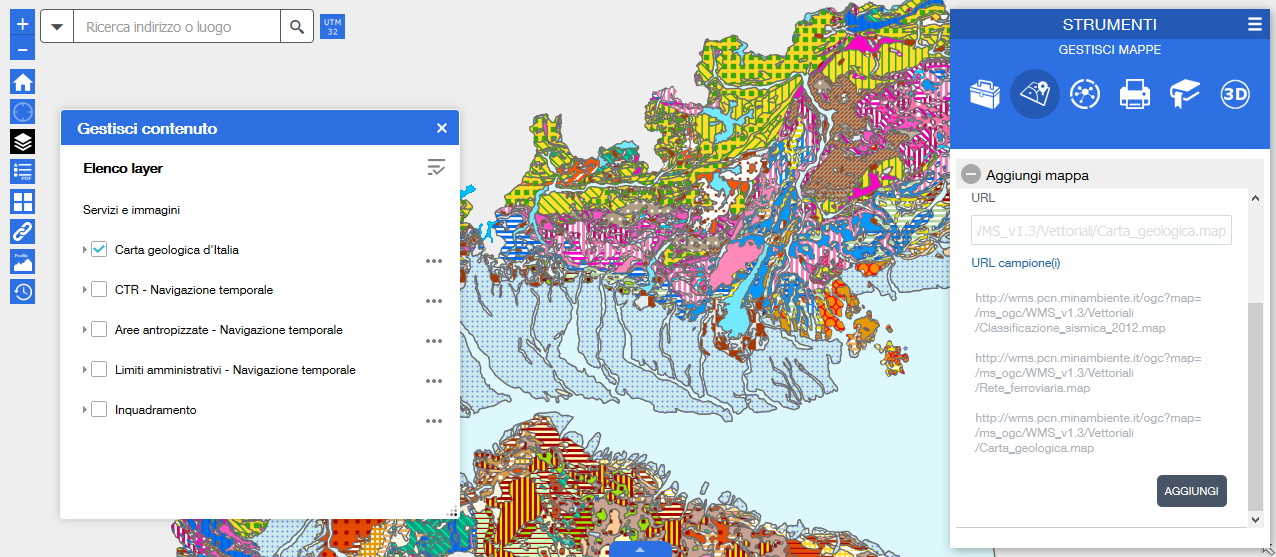Click the time history clock icon

click(x=22, y=292)
